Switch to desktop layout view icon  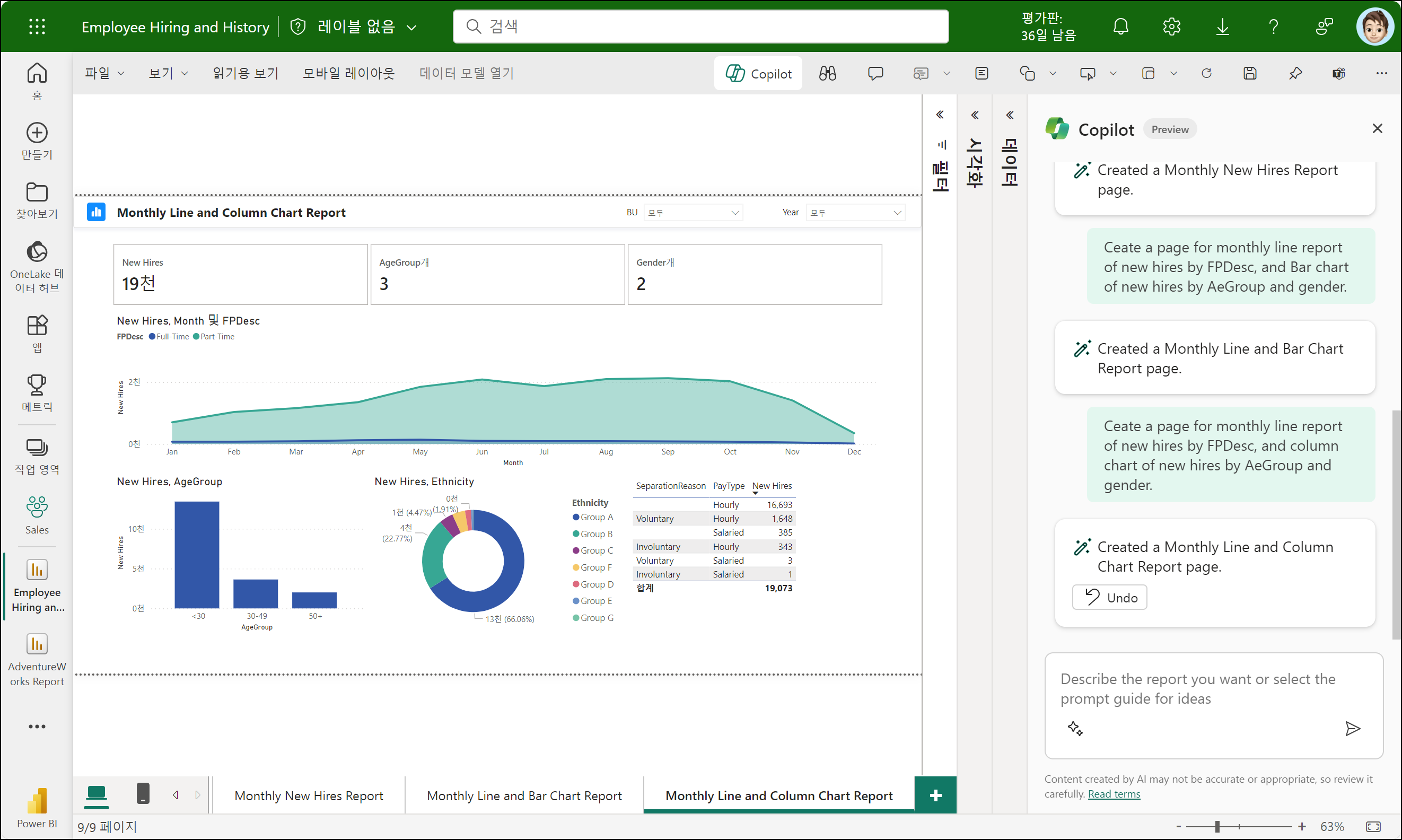click(x=96, y=793)
